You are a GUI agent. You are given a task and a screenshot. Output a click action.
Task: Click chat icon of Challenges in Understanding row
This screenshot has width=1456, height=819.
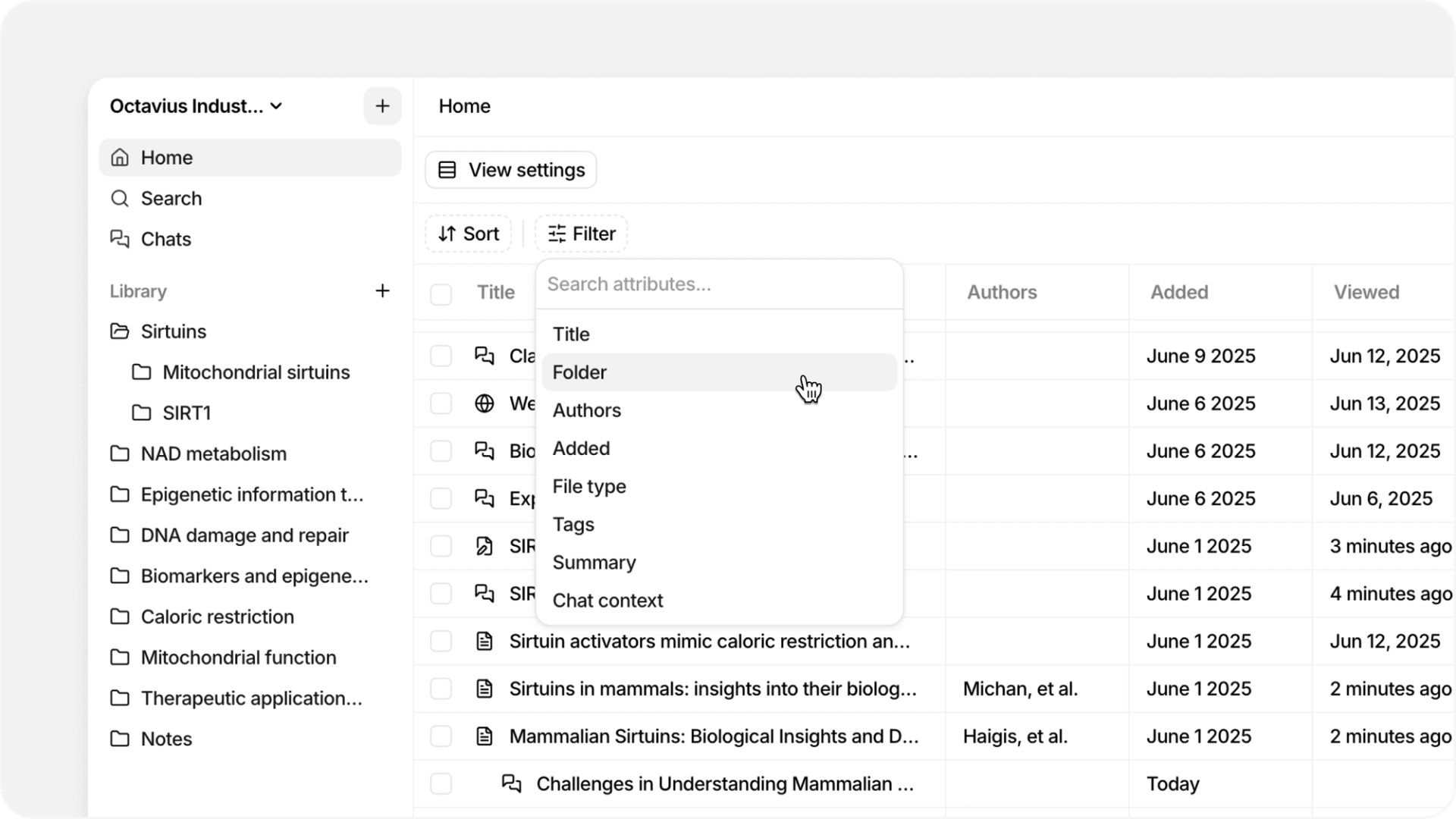pos(512,784)
